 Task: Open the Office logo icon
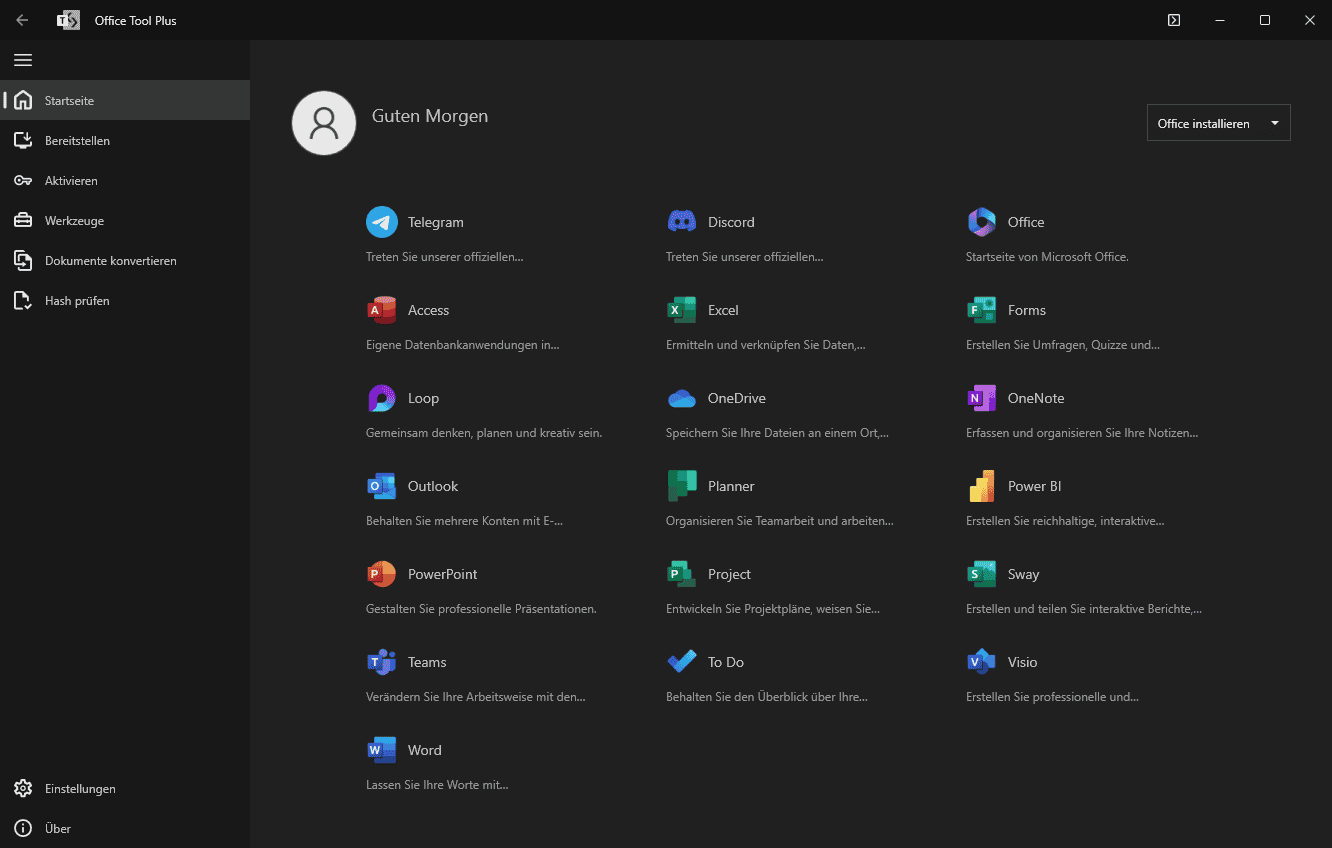point(982,222)
